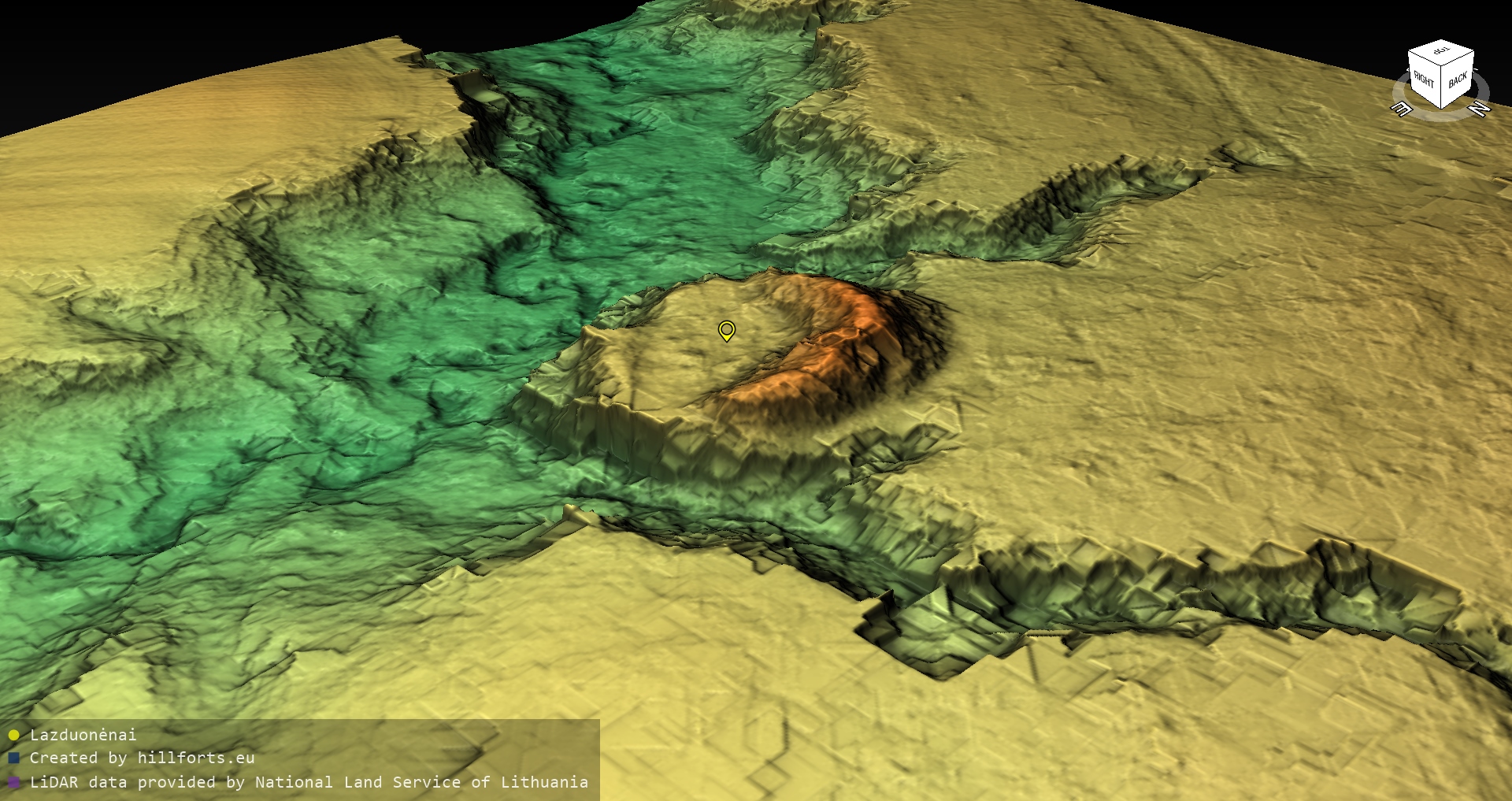Click the purple square legend marker
The height and width of the screenshot is (801, 1512).
[13, 782]
